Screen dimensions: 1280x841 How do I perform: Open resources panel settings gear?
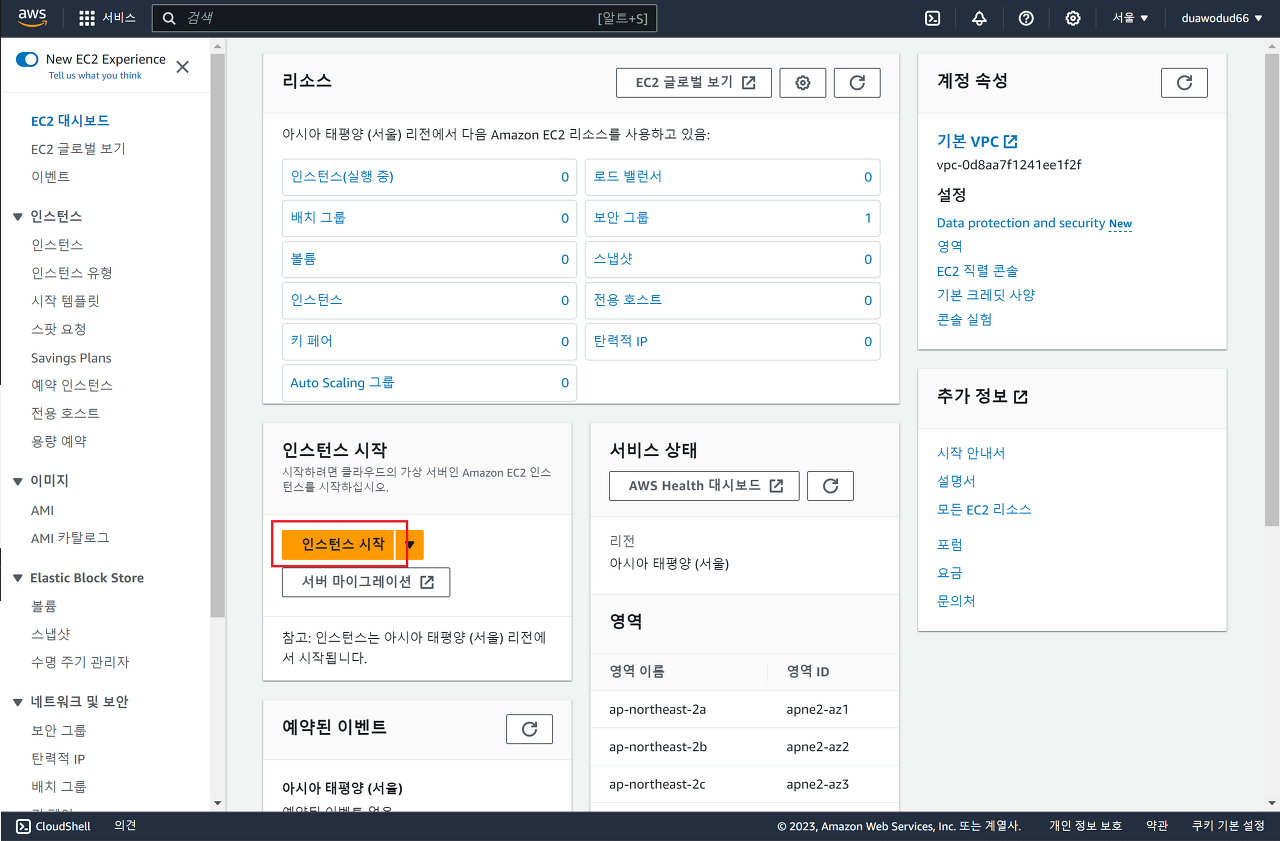click(x=802, y=83)
